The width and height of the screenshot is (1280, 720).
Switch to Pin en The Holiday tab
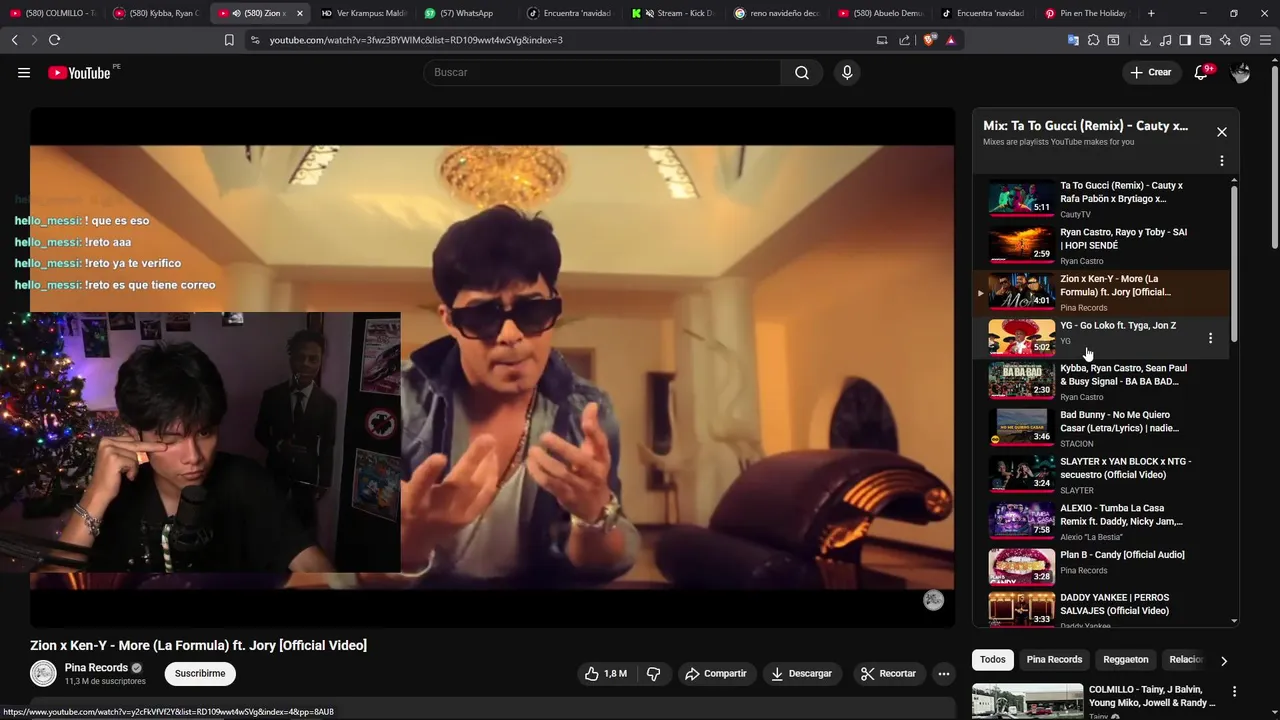(1087, 13)
